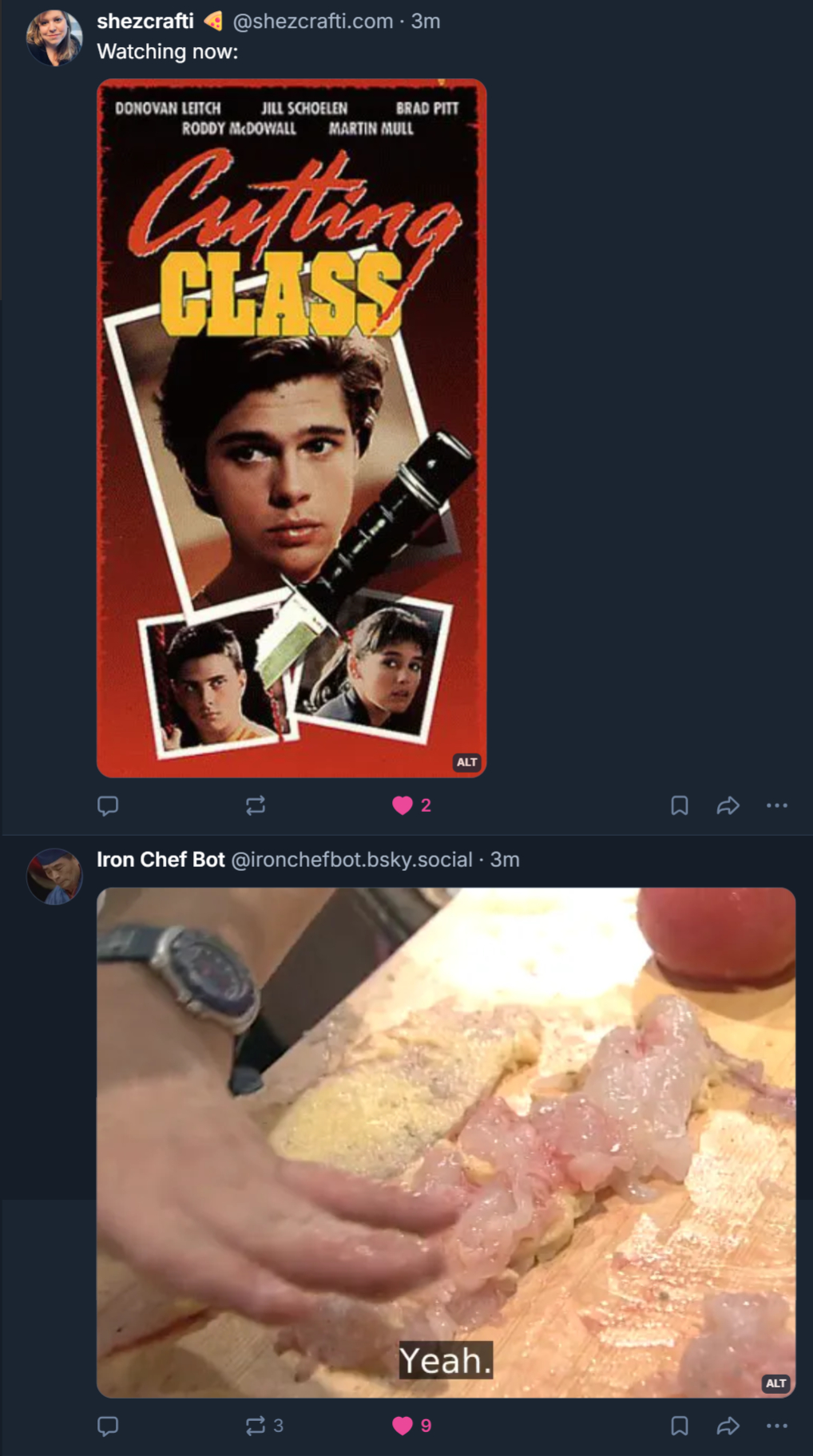This screenshot has height=1456, width=813.
Task: Open more options on Iron Chef Bot's post
Action: (x=777, y=1426)
